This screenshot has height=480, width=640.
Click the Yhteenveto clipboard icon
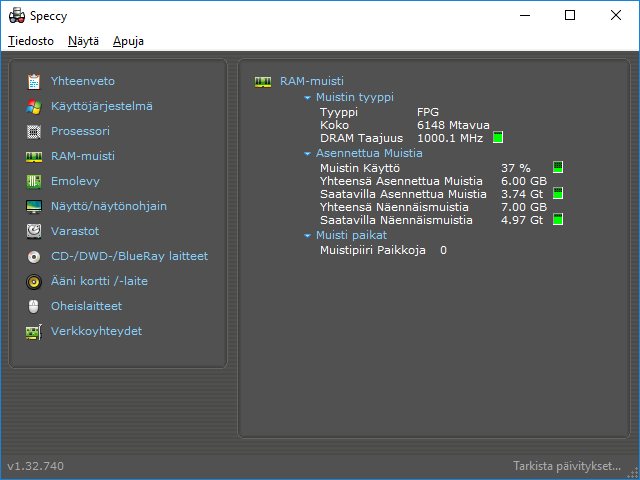click(34, 81)
